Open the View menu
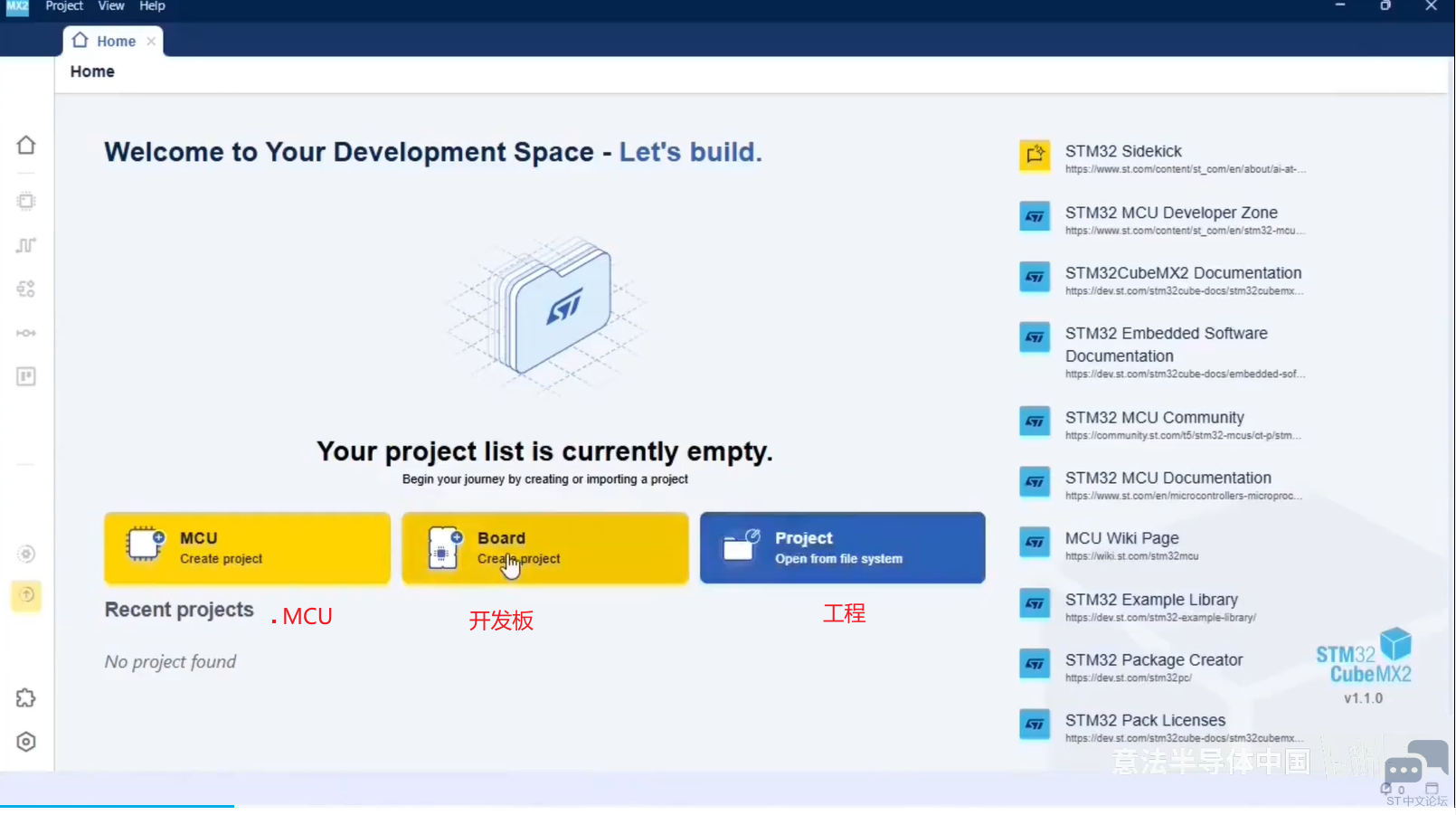 click(x=111, y=6)
